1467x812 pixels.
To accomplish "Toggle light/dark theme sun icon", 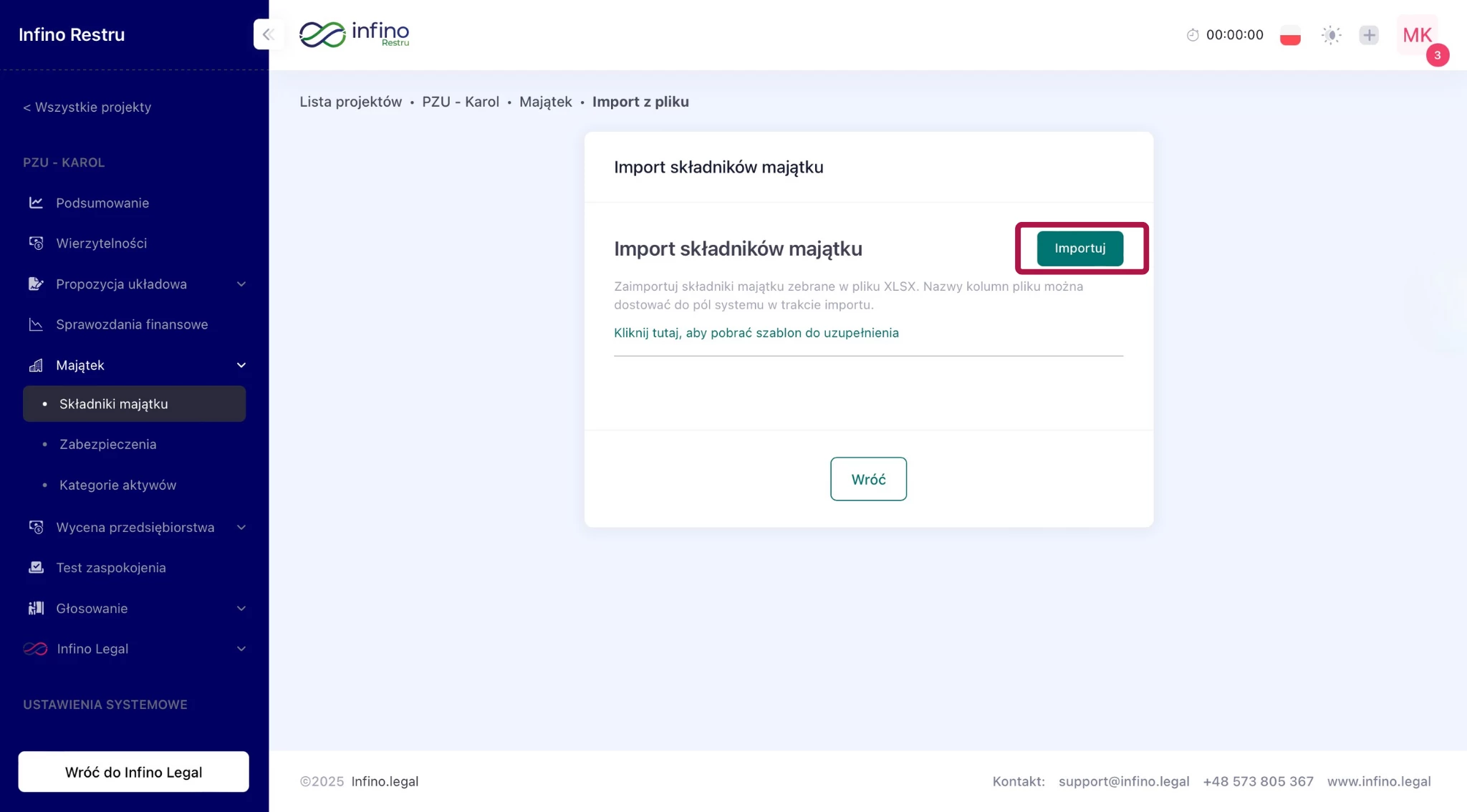I will pos(1331,35).
